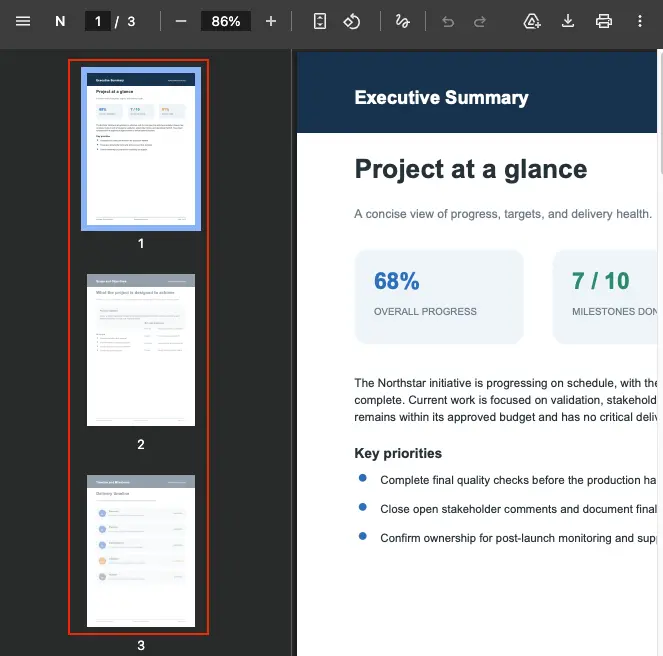Print the document
This screenshot has height=656, width=663.
tap(603, 21)
